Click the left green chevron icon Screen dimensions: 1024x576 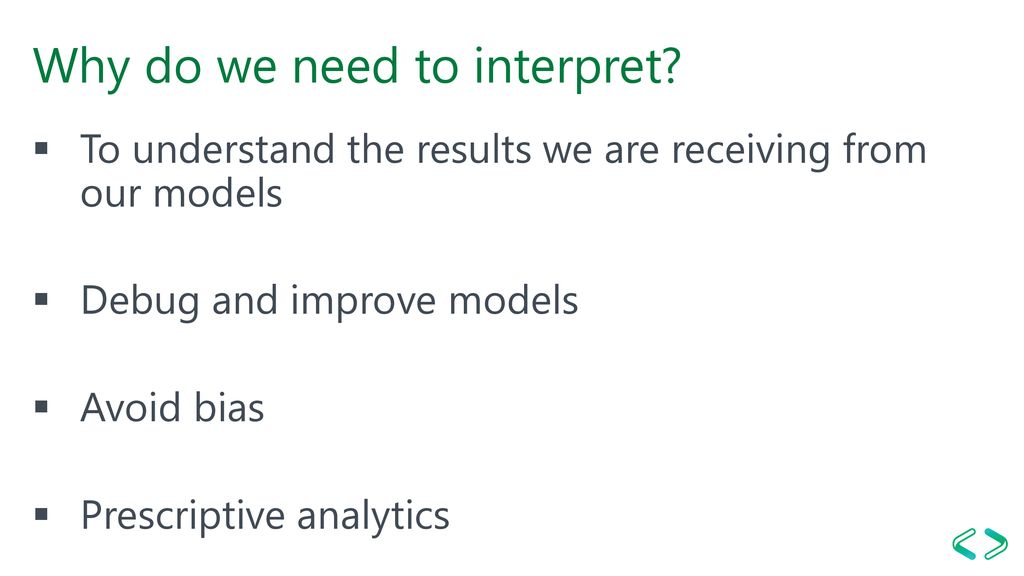pos(965,543)
